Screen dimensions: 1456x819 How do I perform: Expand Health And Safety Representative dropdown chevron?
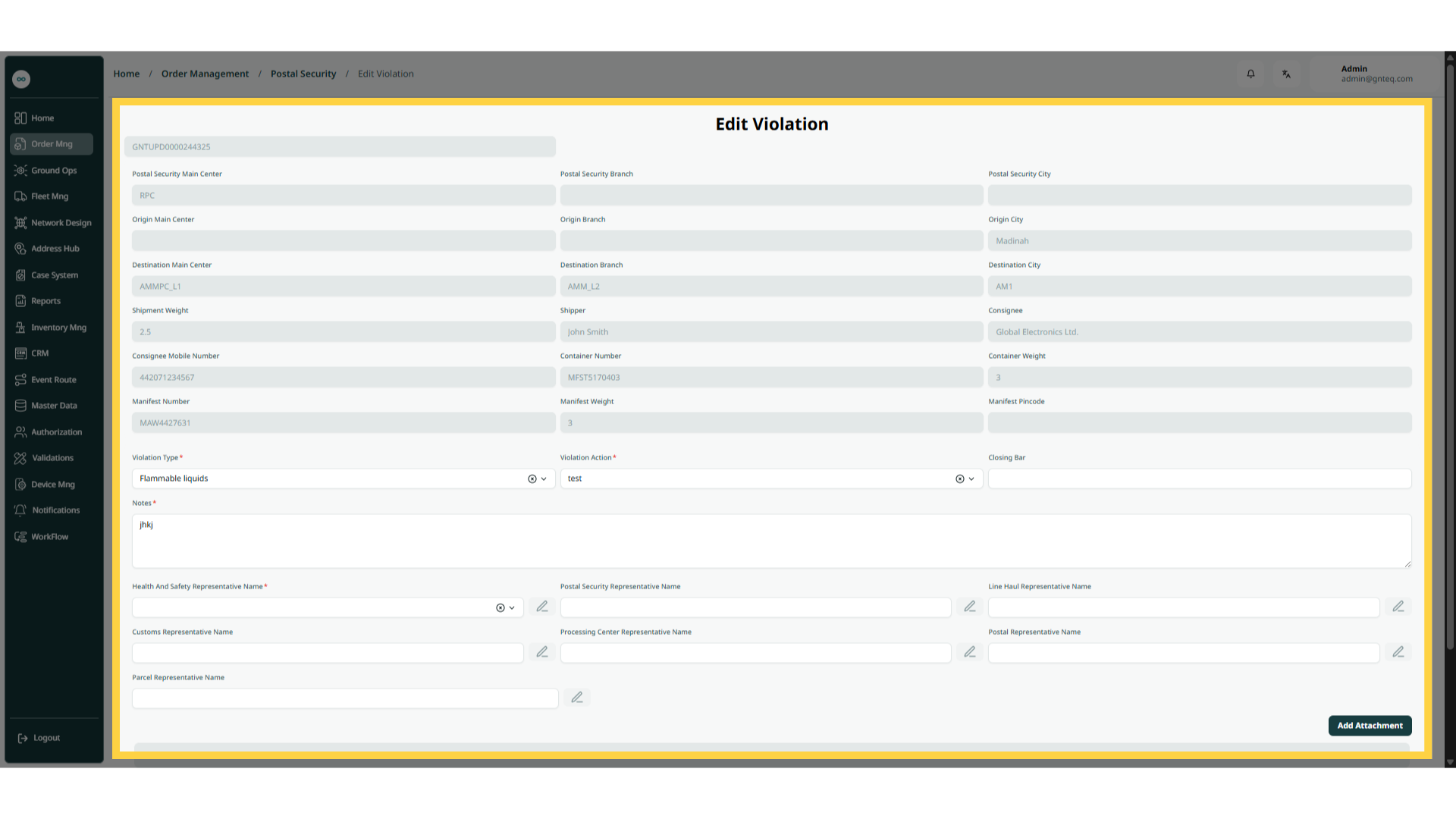(x=512, y=608)
